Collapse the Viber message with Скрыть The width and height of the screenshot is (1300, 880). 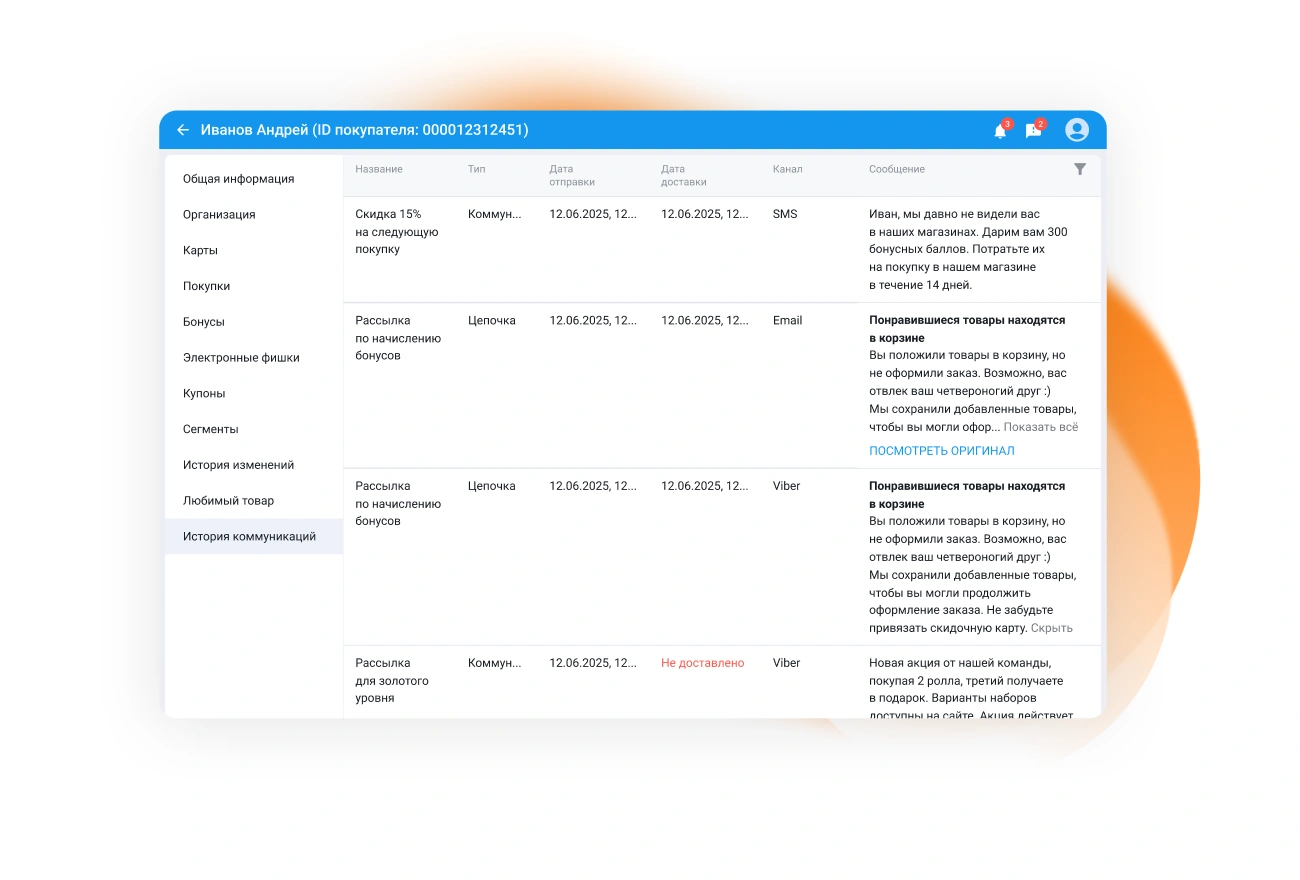click(1051, 628)
